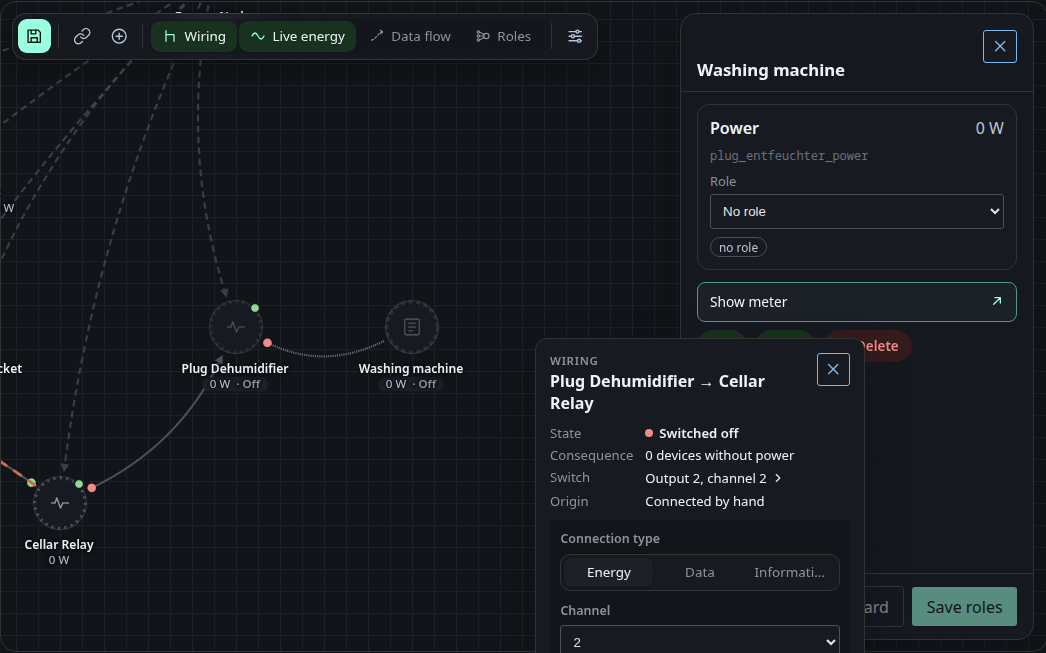Click the add node plus icon
The height and width of the screenshot is (653, 1046).
point(119,36)
